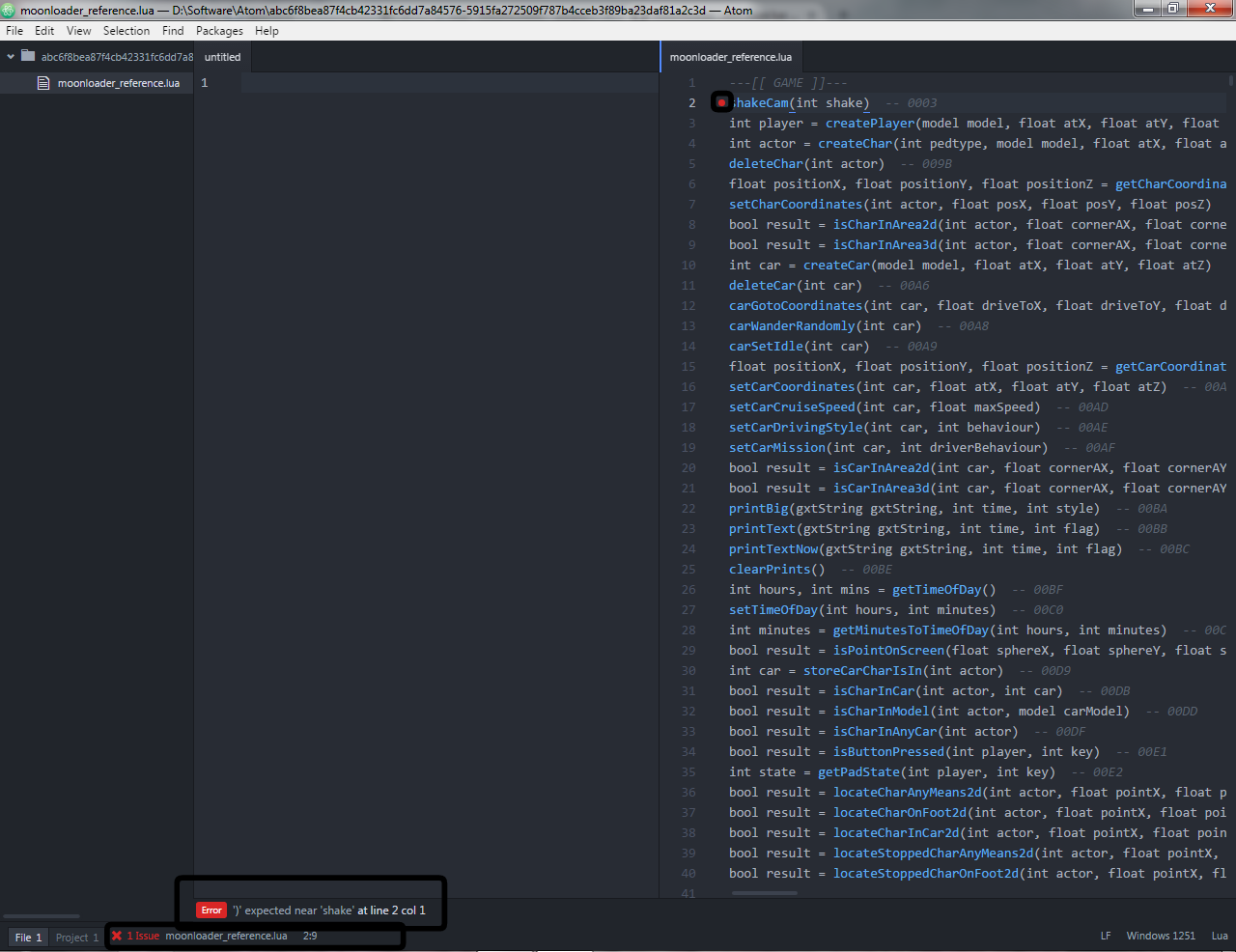Viewport: 1236px width, 952px height.
Task: Click the printTextNow function name
Action: (773, 549)
